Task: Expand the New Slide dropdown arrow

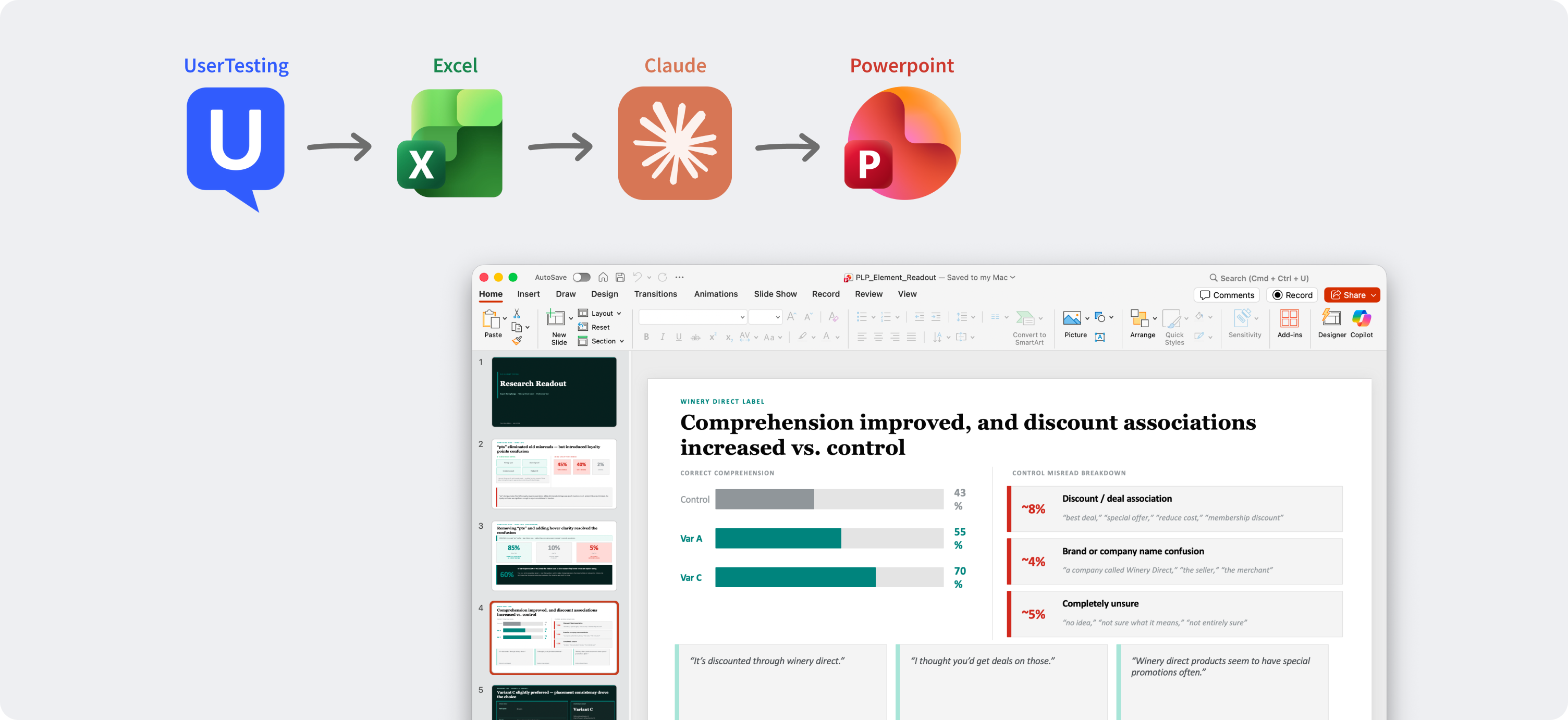Action: coord(571,318)
